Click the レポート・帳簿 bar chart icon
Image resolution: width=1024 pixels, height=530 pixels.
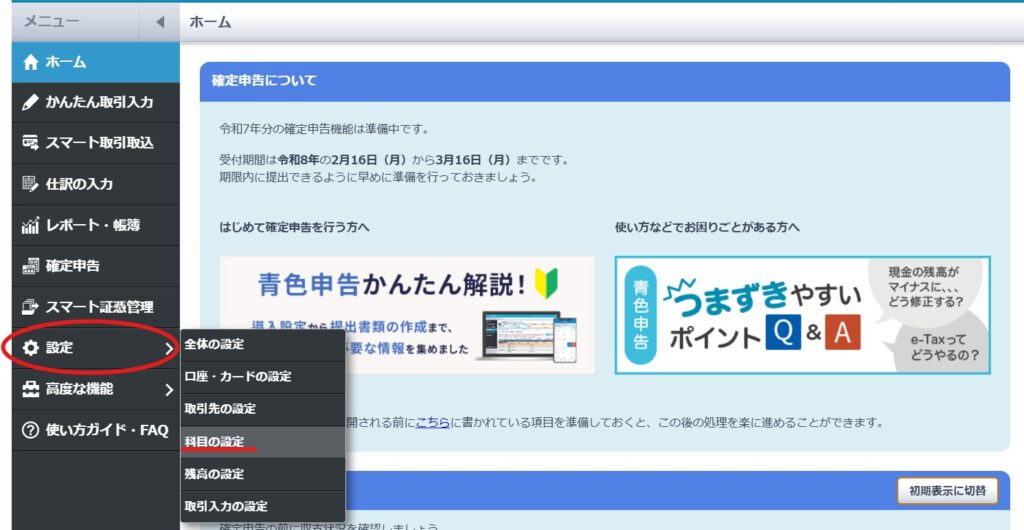pyautogui.click(x=30, y=225)
